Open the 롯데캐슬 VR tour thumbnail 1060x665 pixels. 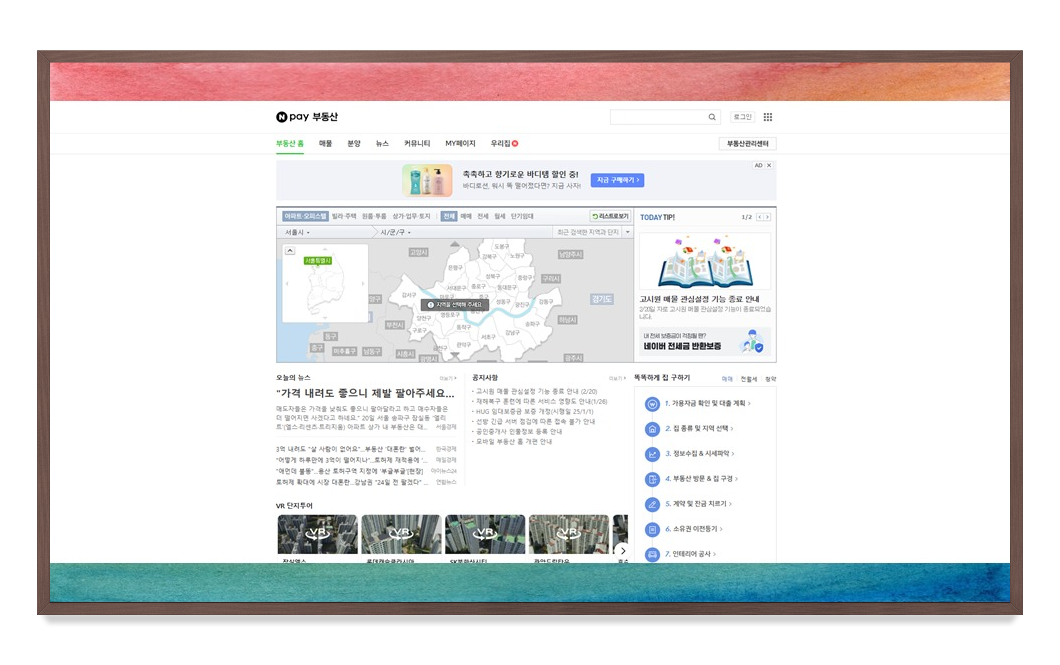[401, 534]
